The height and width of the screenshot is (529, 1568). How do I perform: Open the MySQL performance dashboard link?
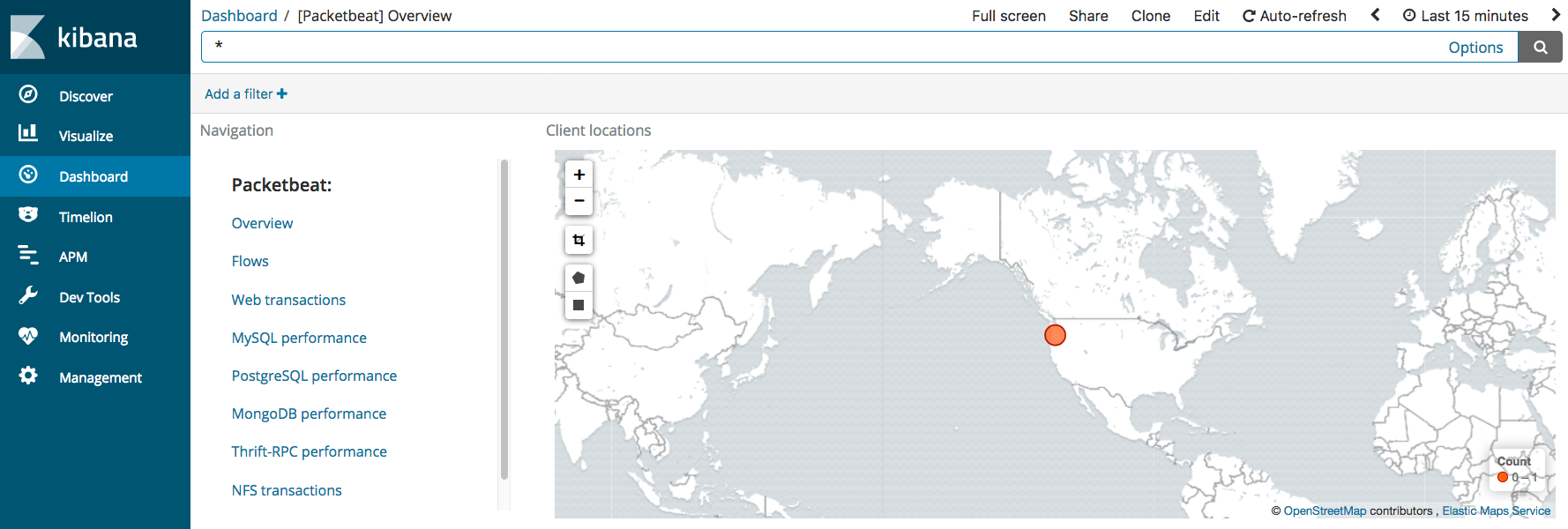(x=299, y=338)
